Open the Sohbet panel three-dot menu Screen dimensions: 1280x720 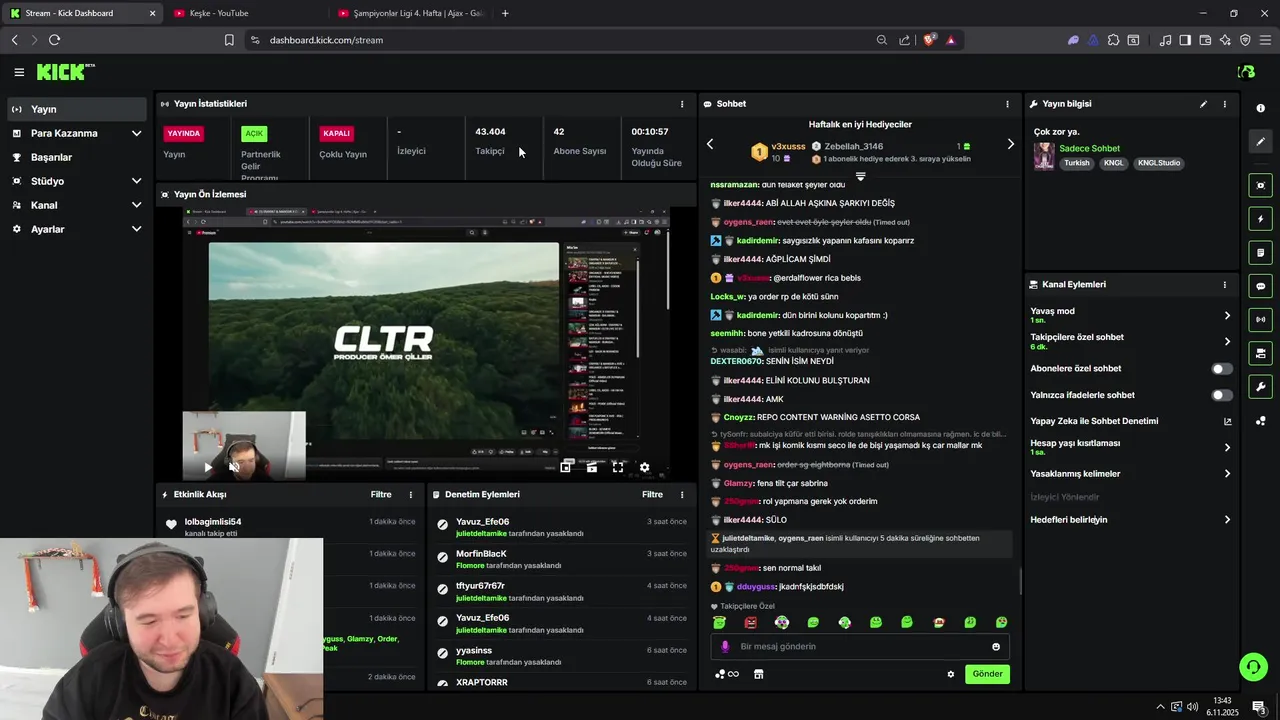(x=1007, y=104)
